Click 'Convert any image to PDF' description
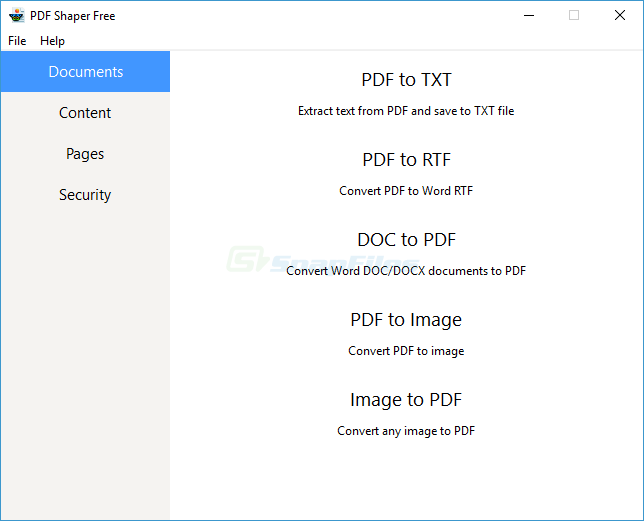This screenshot has height=521, width=644. click(406, 431)
